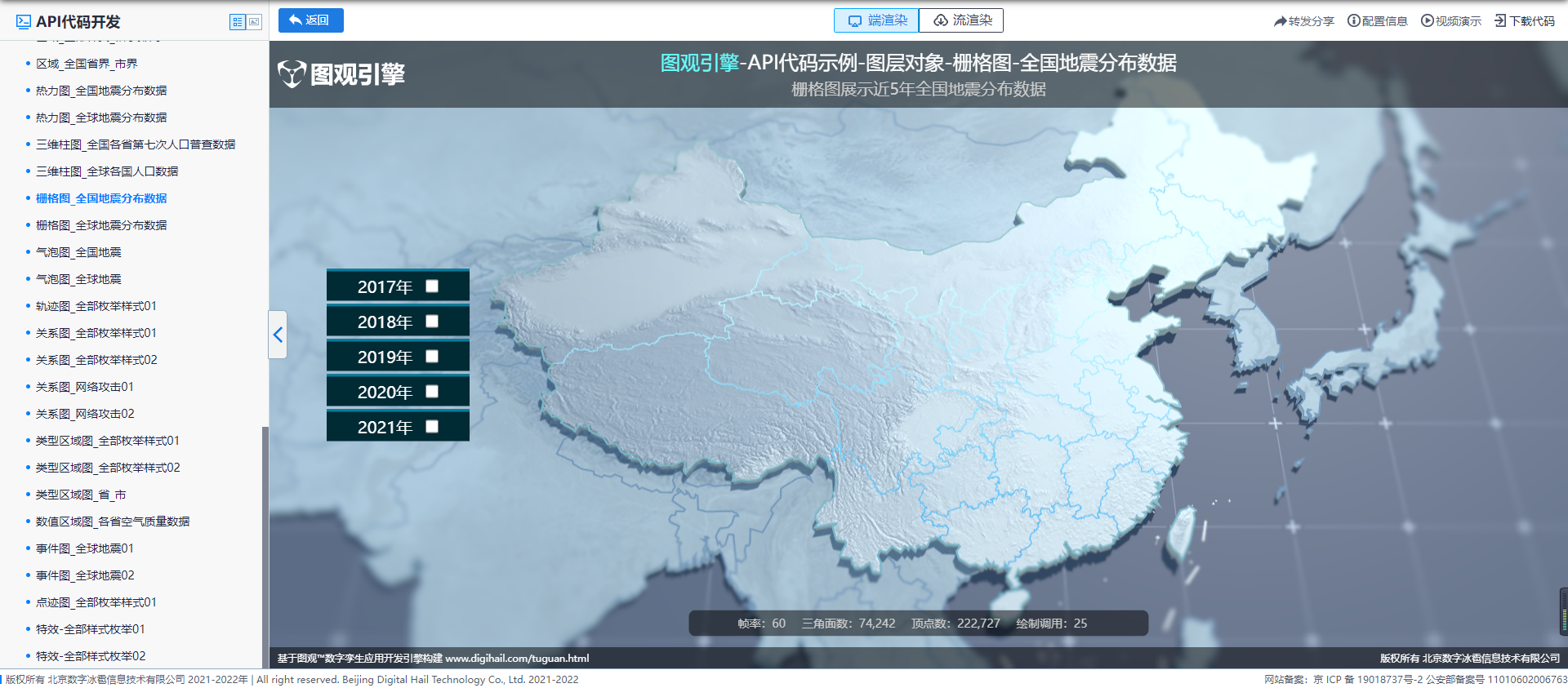Open 气泡图_全国地震 example

click(78, 252)
